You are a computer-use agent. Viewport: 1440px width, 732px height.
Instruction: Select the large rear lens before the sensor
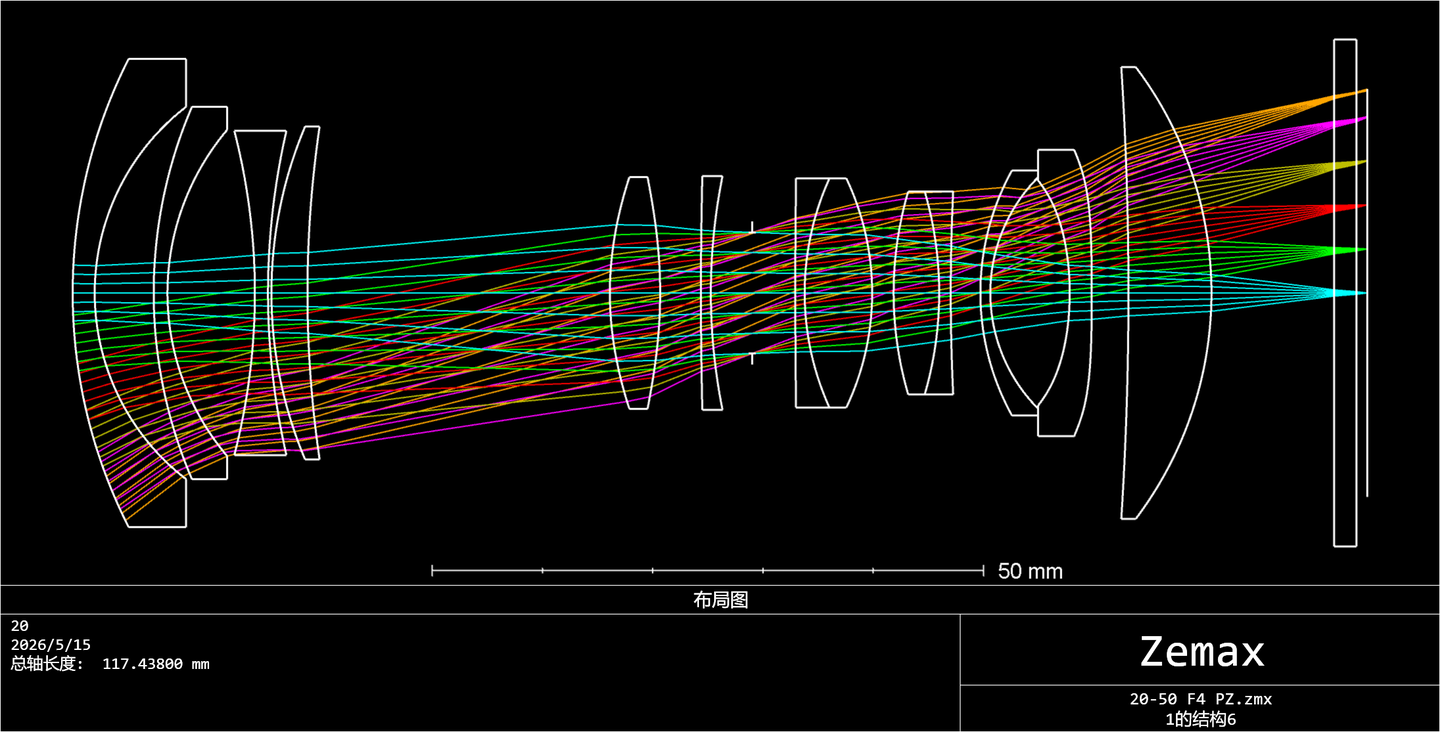coord(1166,293)
